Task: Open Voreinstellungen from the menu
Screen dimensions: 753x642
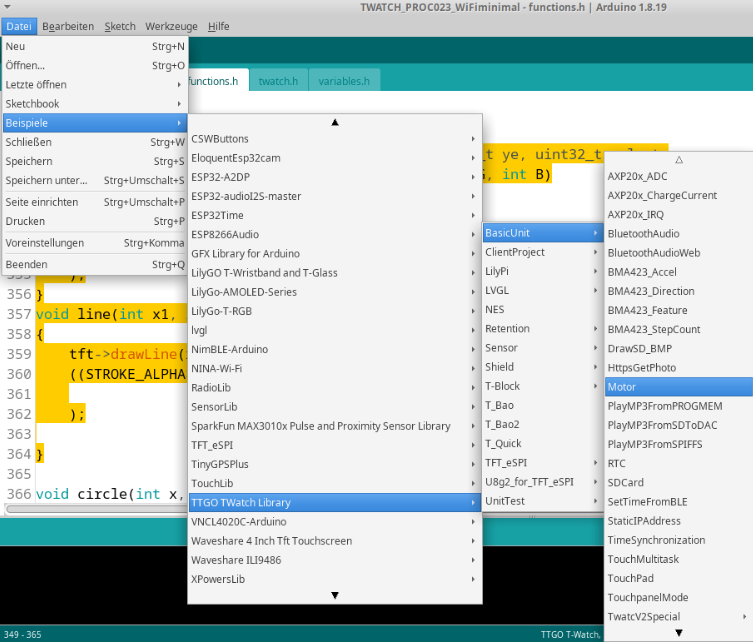Action: [95, 243]
